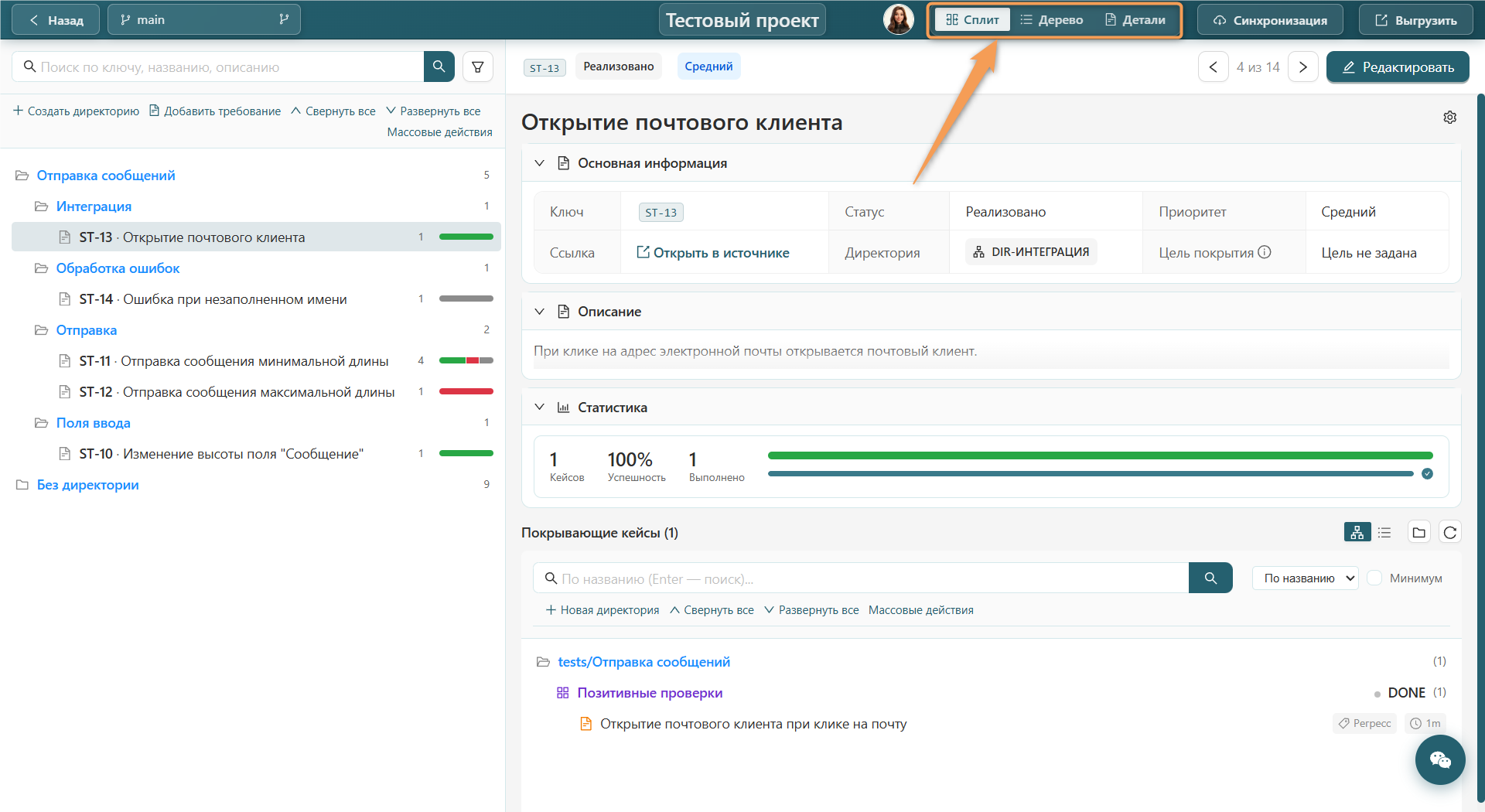Image resolution: width=1485 pixels, height=812 pixels.
Task: Switch covering cases to list view icon
Action: tap(1384, 532)
